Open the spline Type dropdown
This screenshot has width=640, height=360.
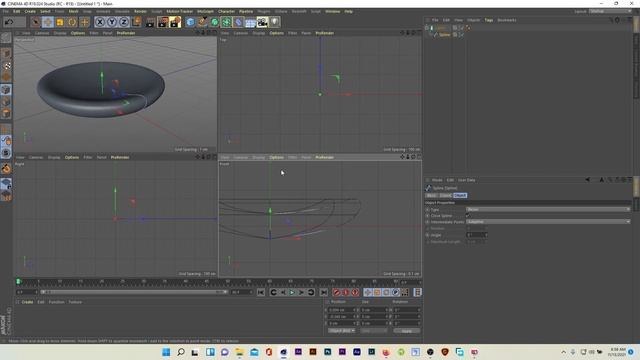(548, 209)
